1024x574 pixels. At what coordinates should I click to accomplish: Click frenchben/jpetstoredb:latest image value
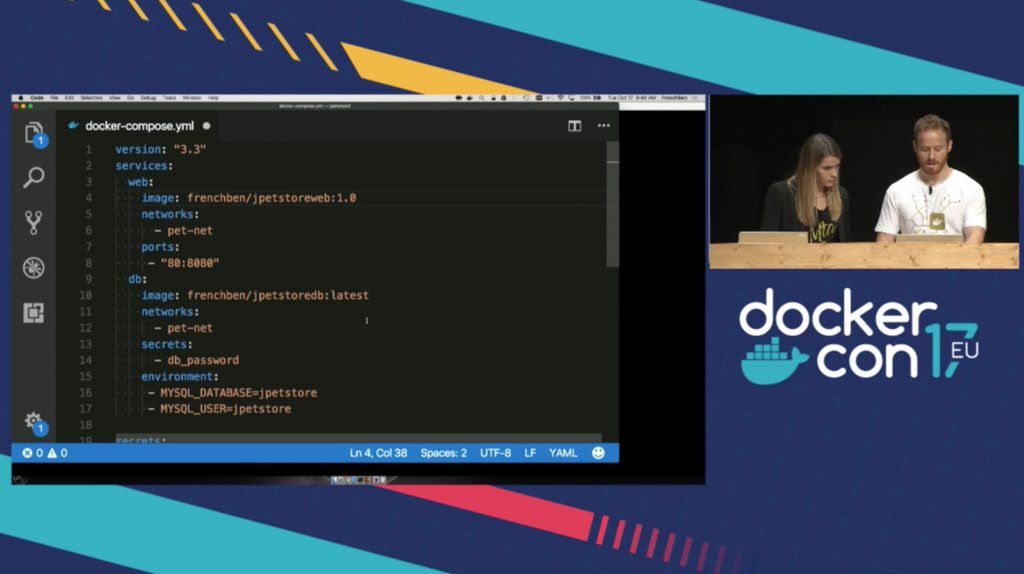[x=278, y=296]
